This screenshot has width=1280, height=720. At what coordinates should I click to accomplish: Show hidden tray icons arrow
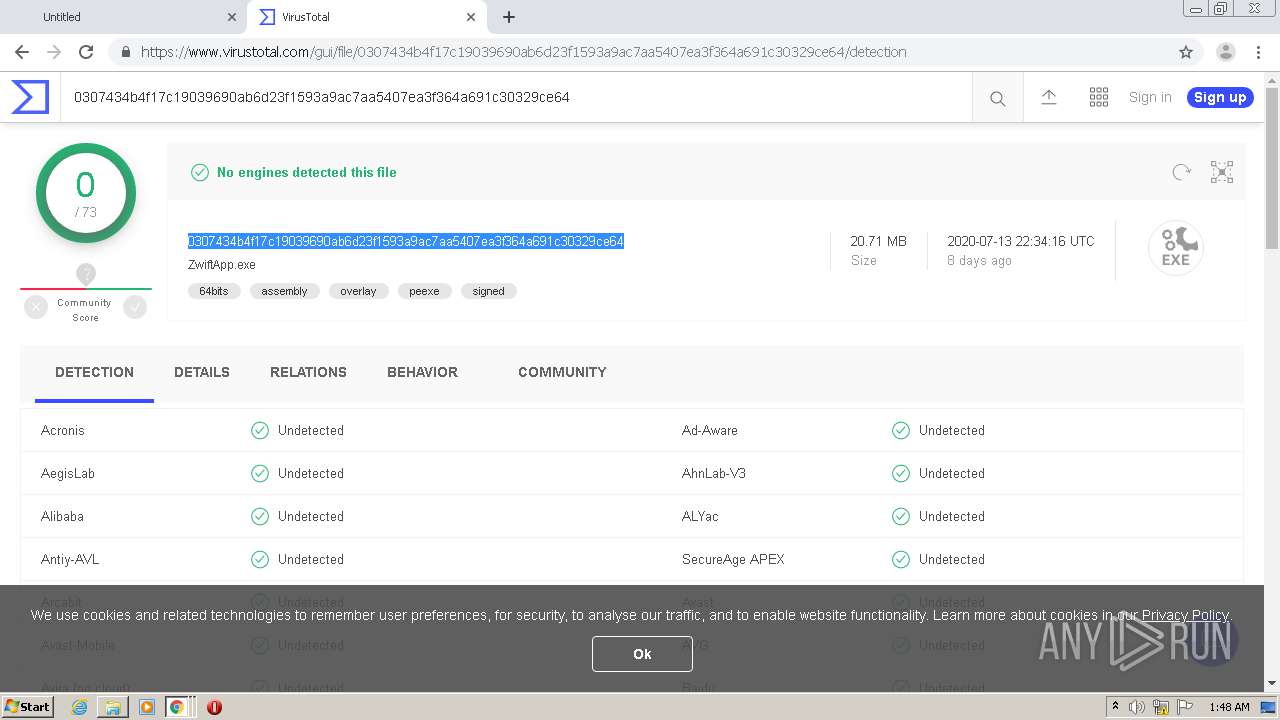coord(1115,707)
